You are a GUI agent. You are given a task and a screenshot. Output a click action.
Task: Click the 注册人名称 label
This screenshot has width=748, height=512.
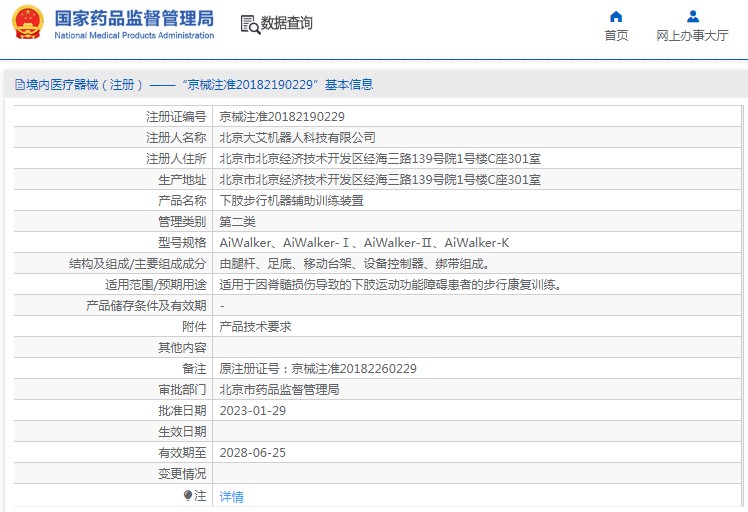[176, 138]
